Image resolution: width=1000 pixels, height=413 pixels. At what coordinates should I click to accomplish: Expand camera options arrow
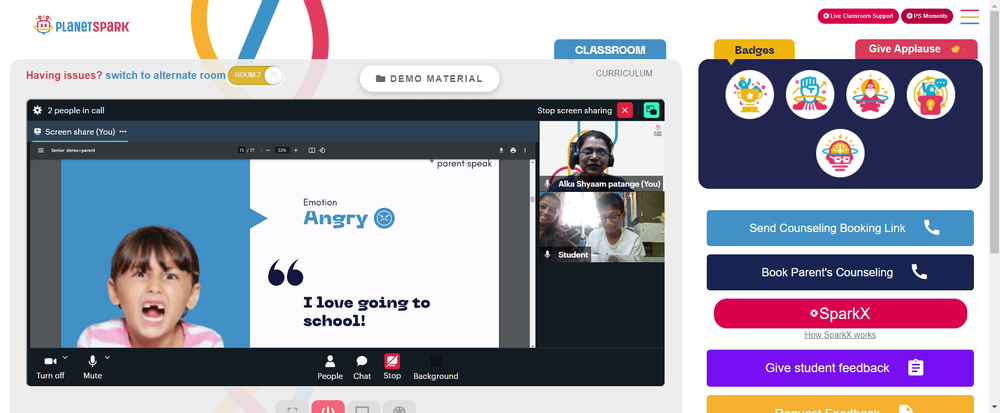(66, 357)
